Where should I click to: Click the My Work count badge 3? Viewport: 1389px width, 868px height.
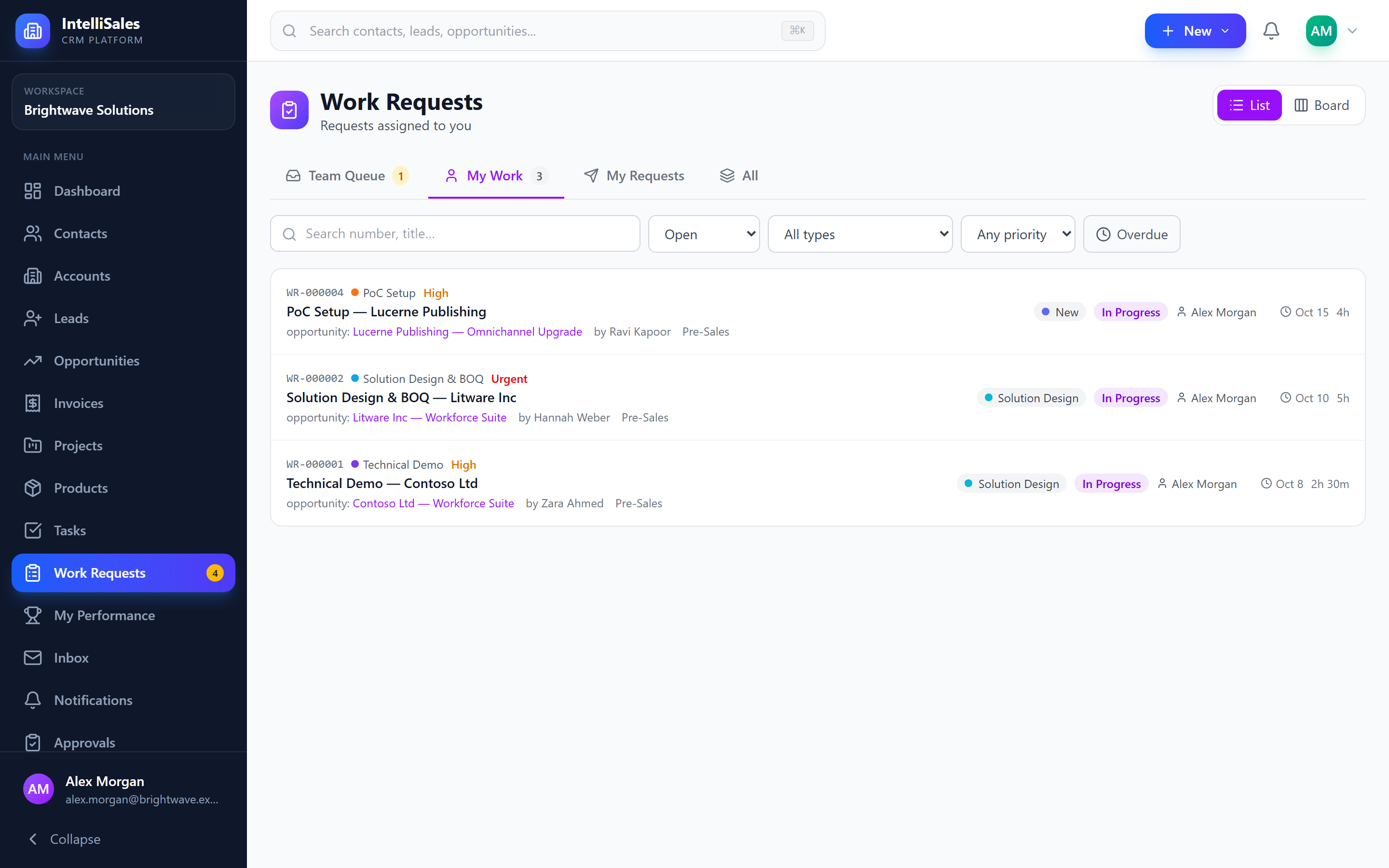539,176
